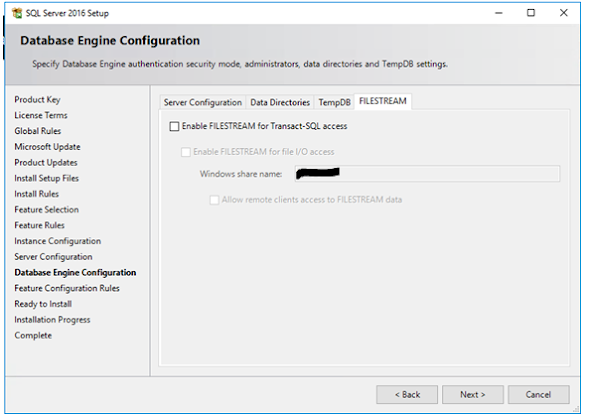Click Feature Configuration Rules step

pyautogui.click(x=67, y=289)
